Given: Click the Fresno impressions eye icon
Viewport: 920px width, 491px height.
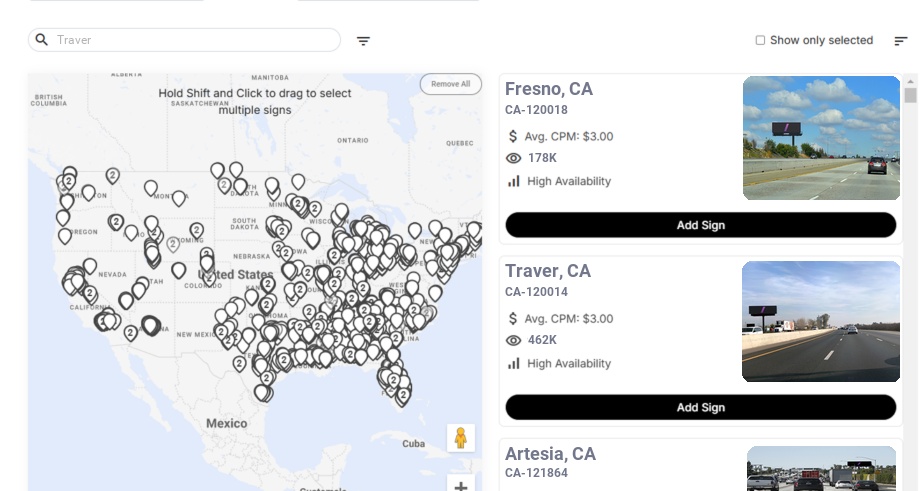Looking at the screenshot, I should point(514,158).
